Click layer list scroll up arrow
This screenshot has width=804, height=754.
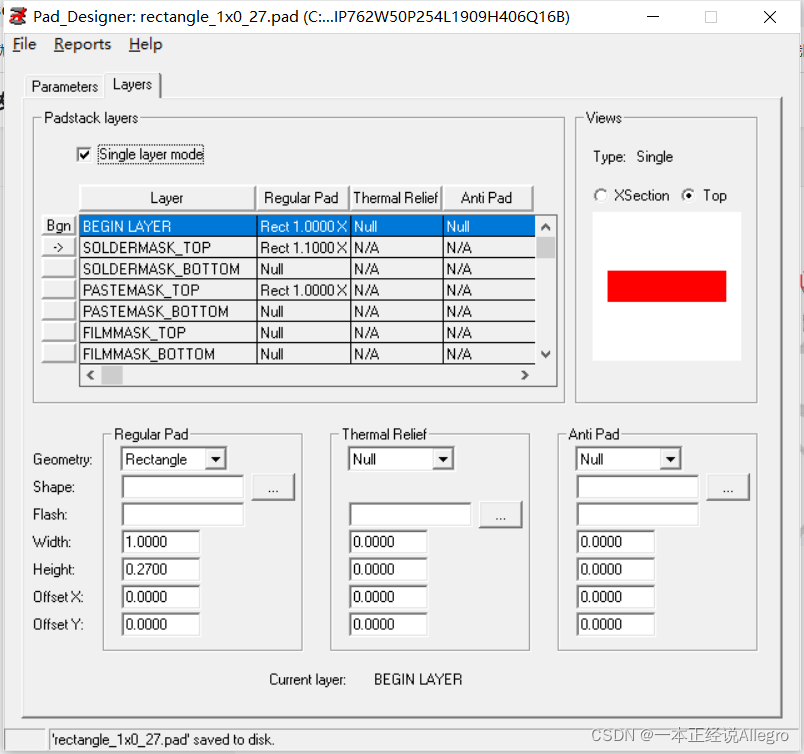pos(546,226)
